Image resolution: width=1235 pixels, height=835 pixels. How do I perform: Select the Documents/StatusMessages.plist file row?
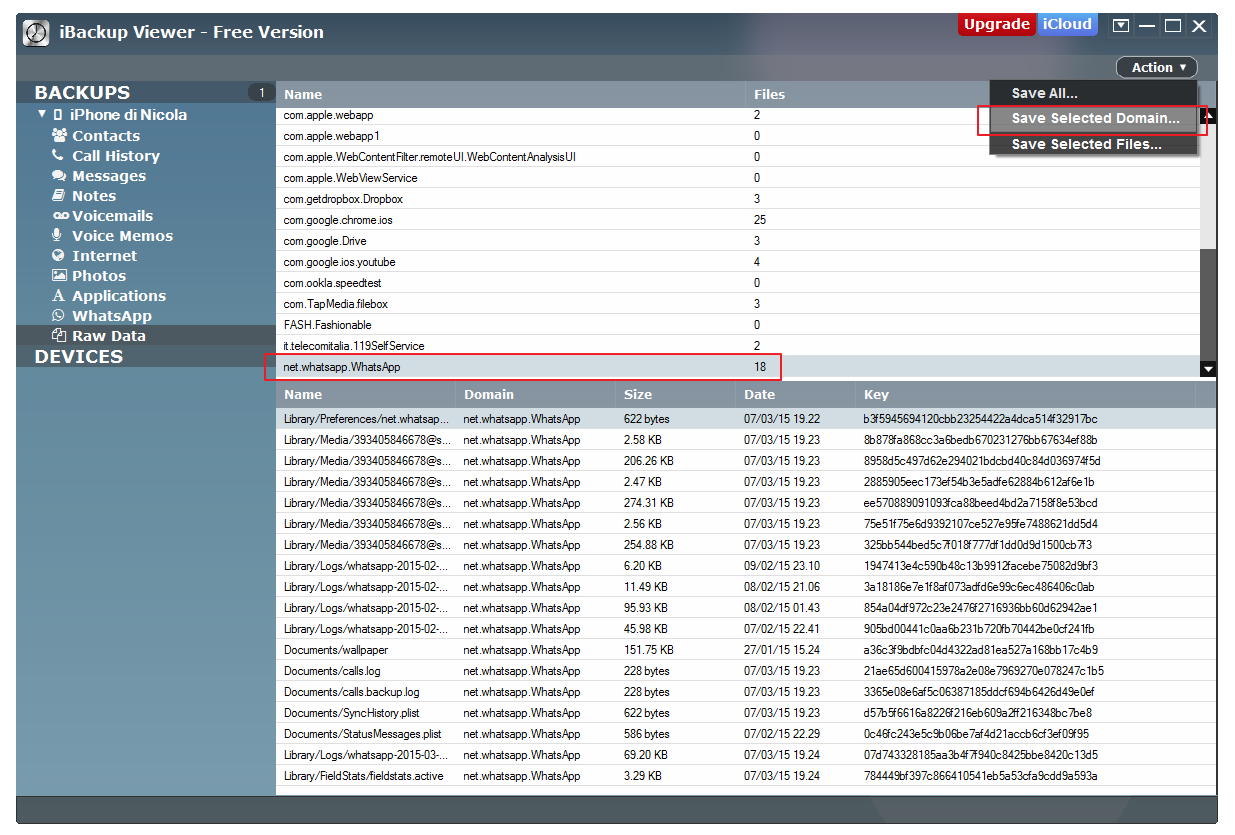(746, 733)
